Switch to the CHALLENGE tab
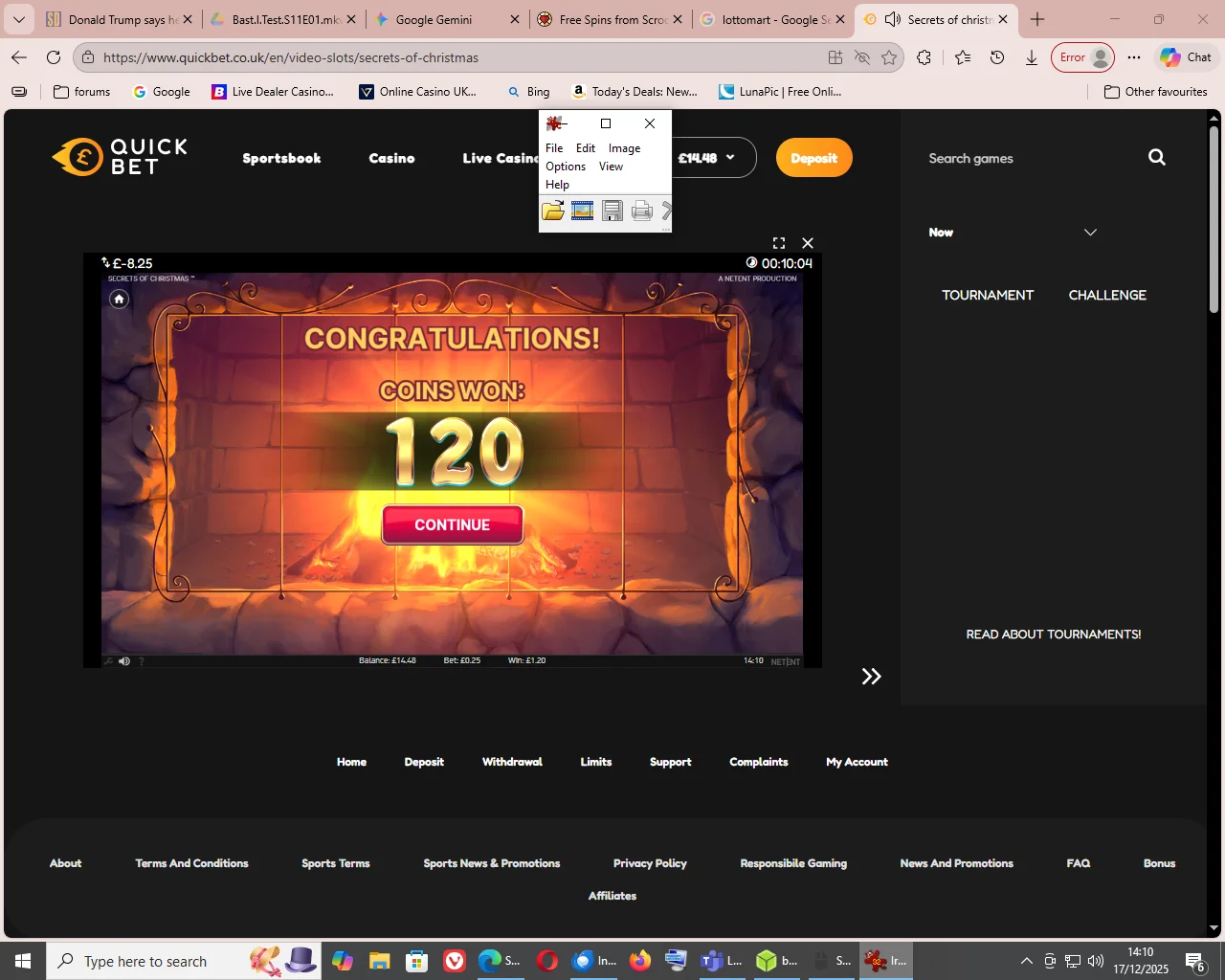Screen dimensions: 1225x980 1107,295
